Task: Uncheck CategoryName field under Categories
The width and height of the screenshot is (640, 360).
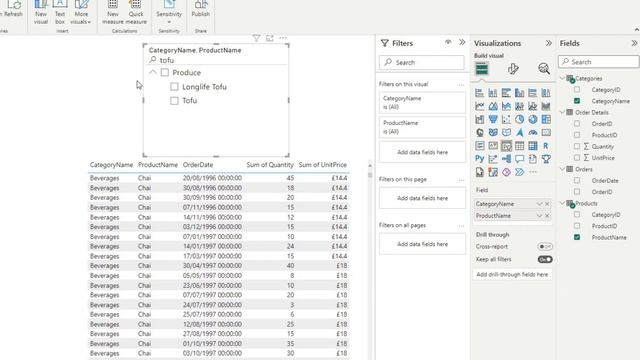Action: pos(577,101)
